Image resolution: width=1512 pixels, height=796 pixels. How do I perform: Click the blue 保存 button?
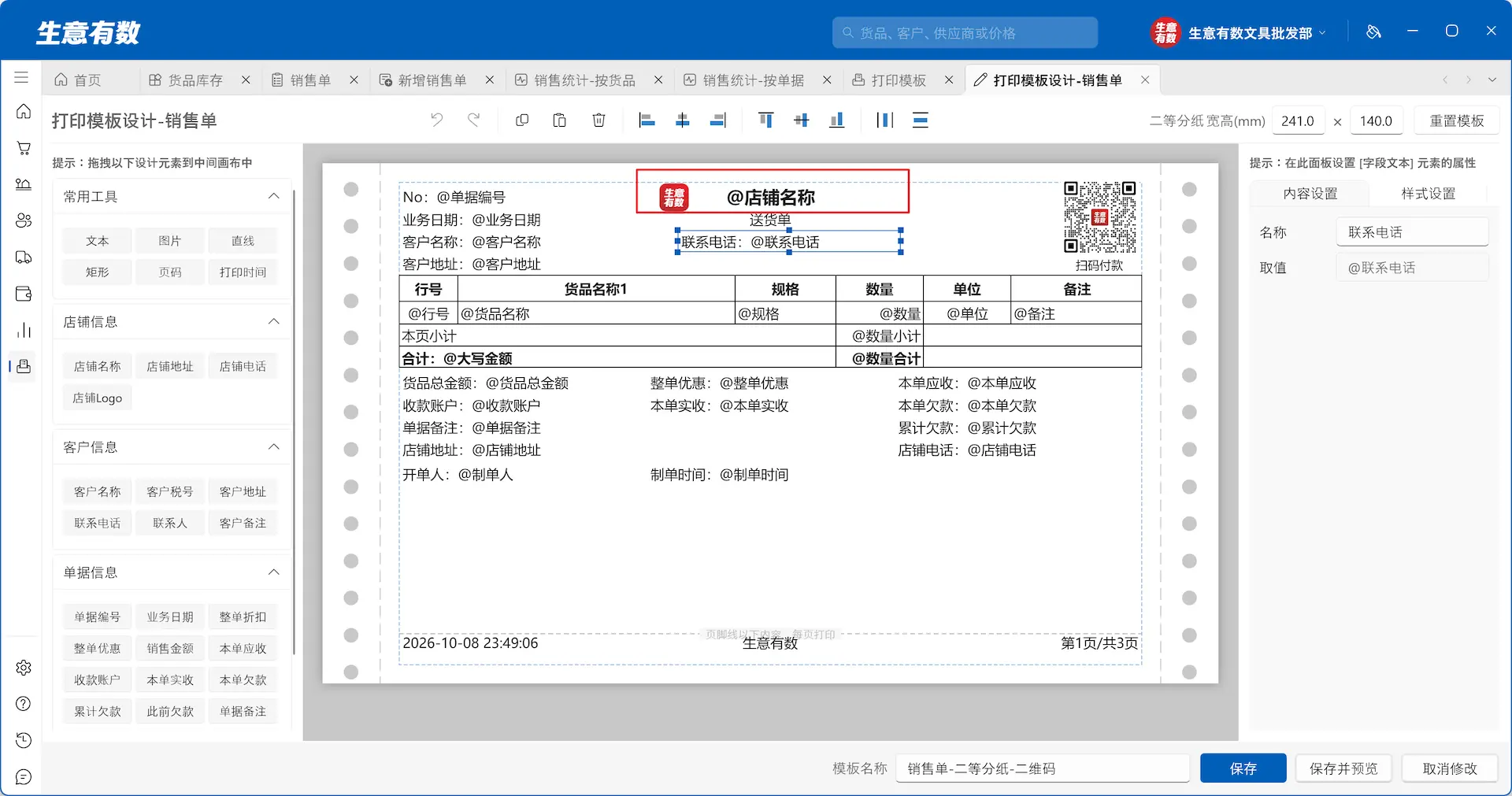point(1243,768)
